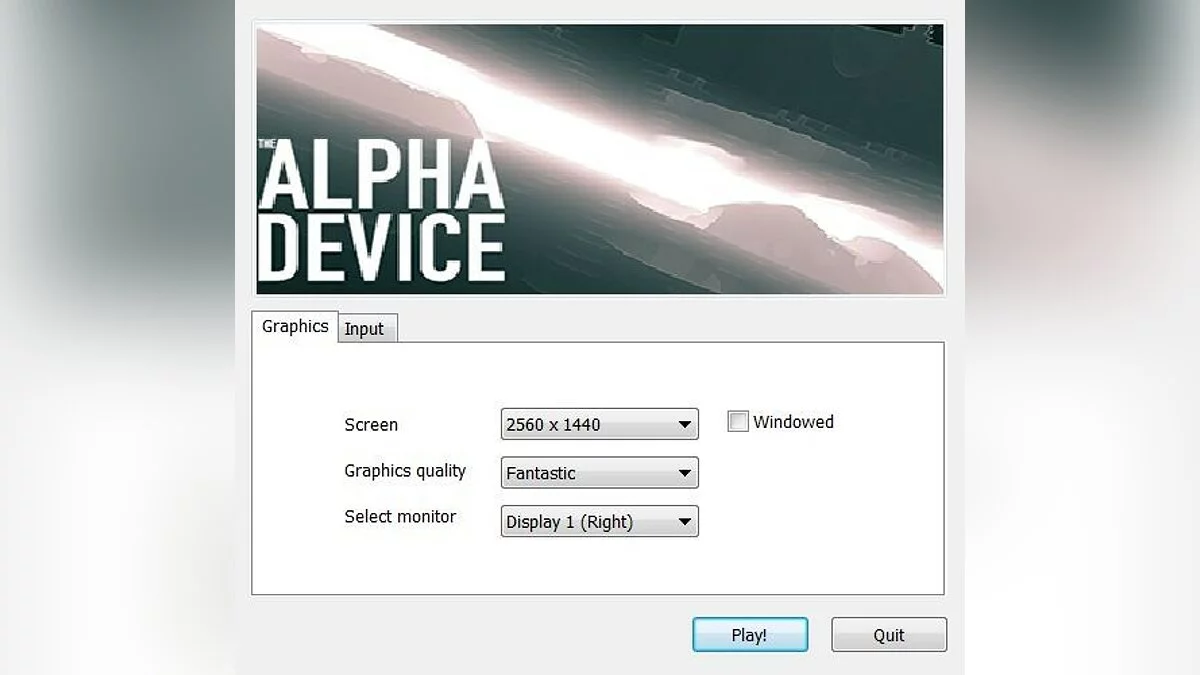Switch to the Input tab

coord(366,328)
